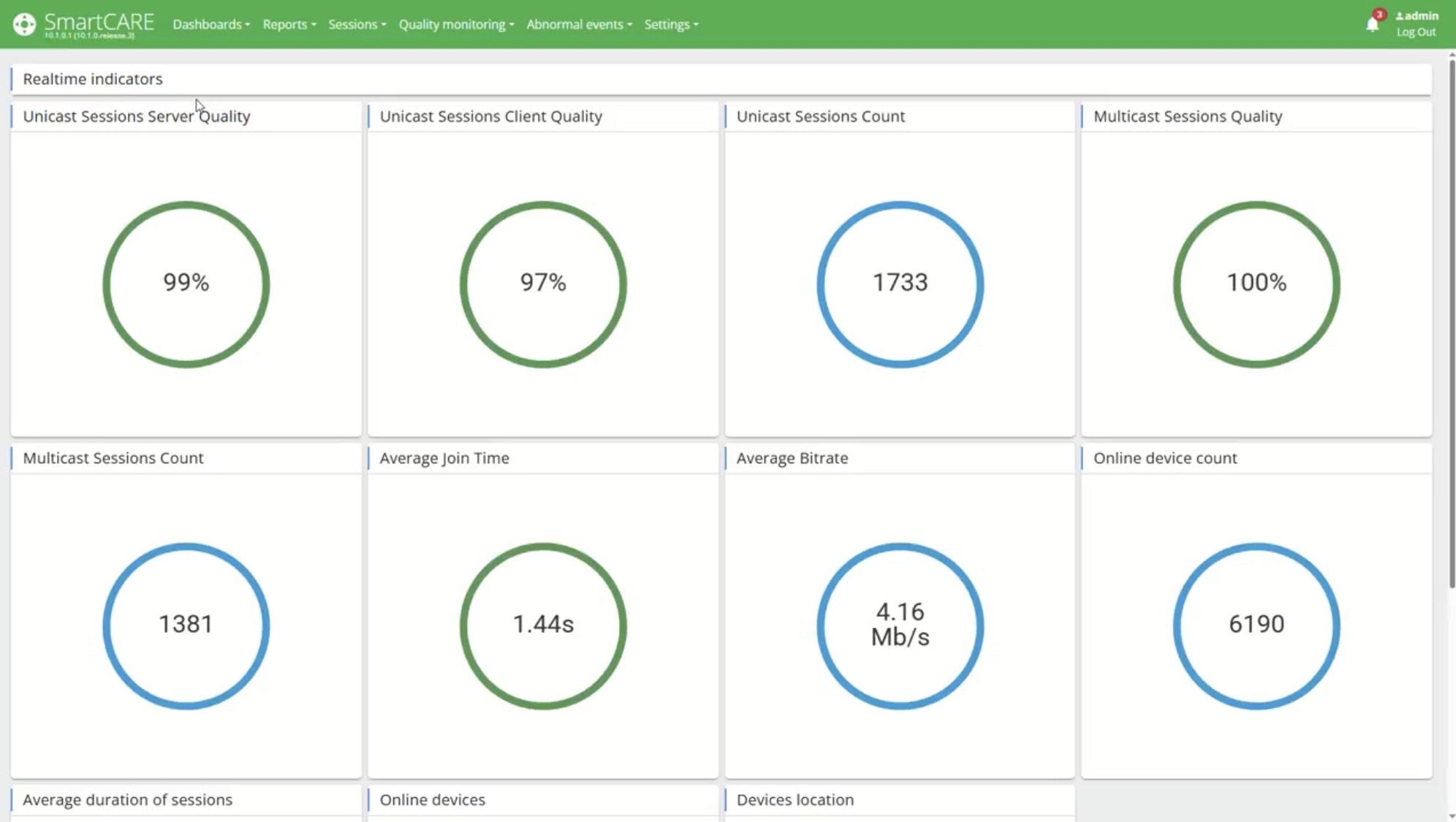Click the Unicast Sessions Server Quality title
The height and width of the screenshot is (822, 1456).
(137, 116)
